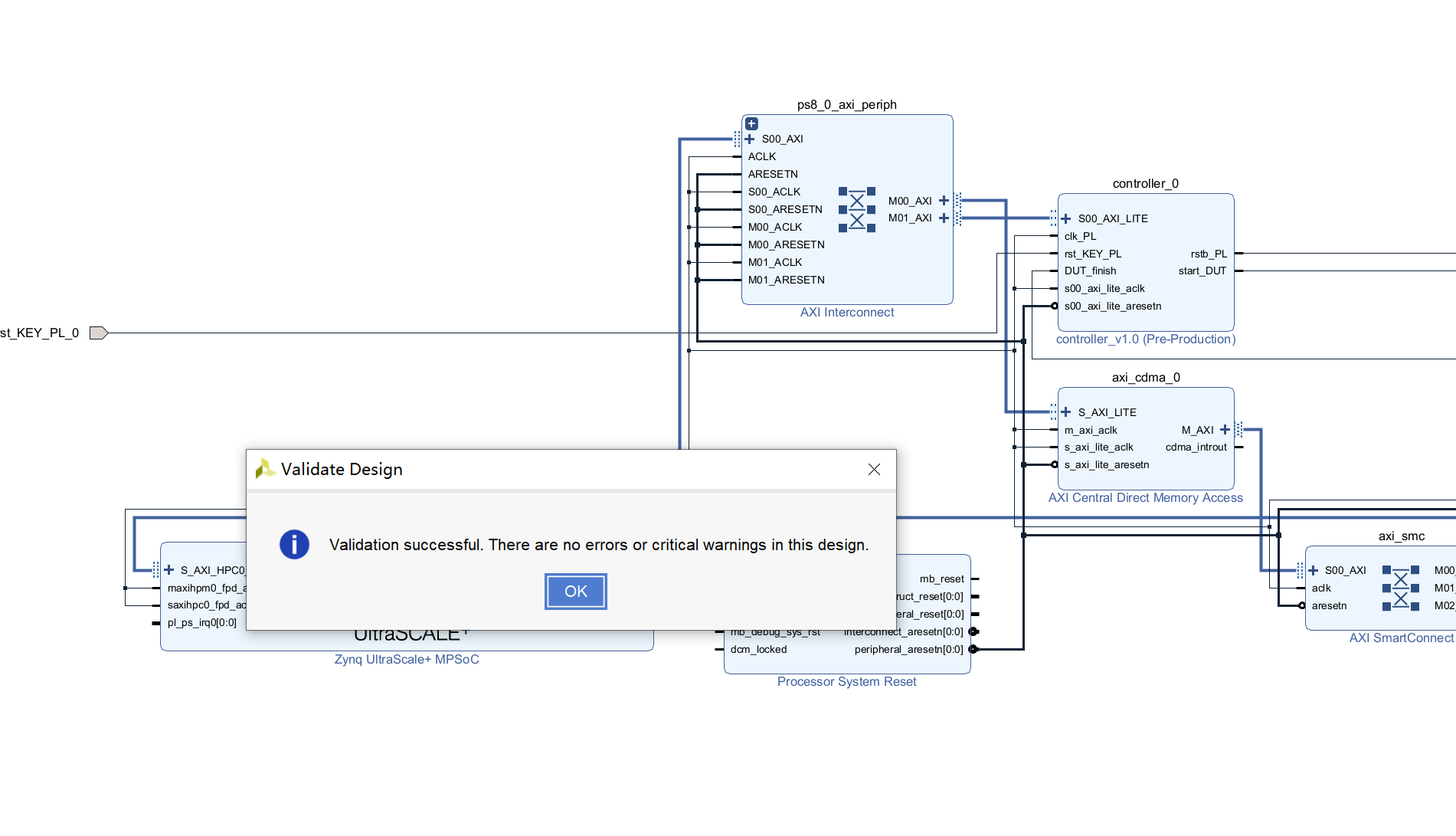Select the M01_ACLK pin
The width and height of the screenshot is (1456, 836).
775,262
